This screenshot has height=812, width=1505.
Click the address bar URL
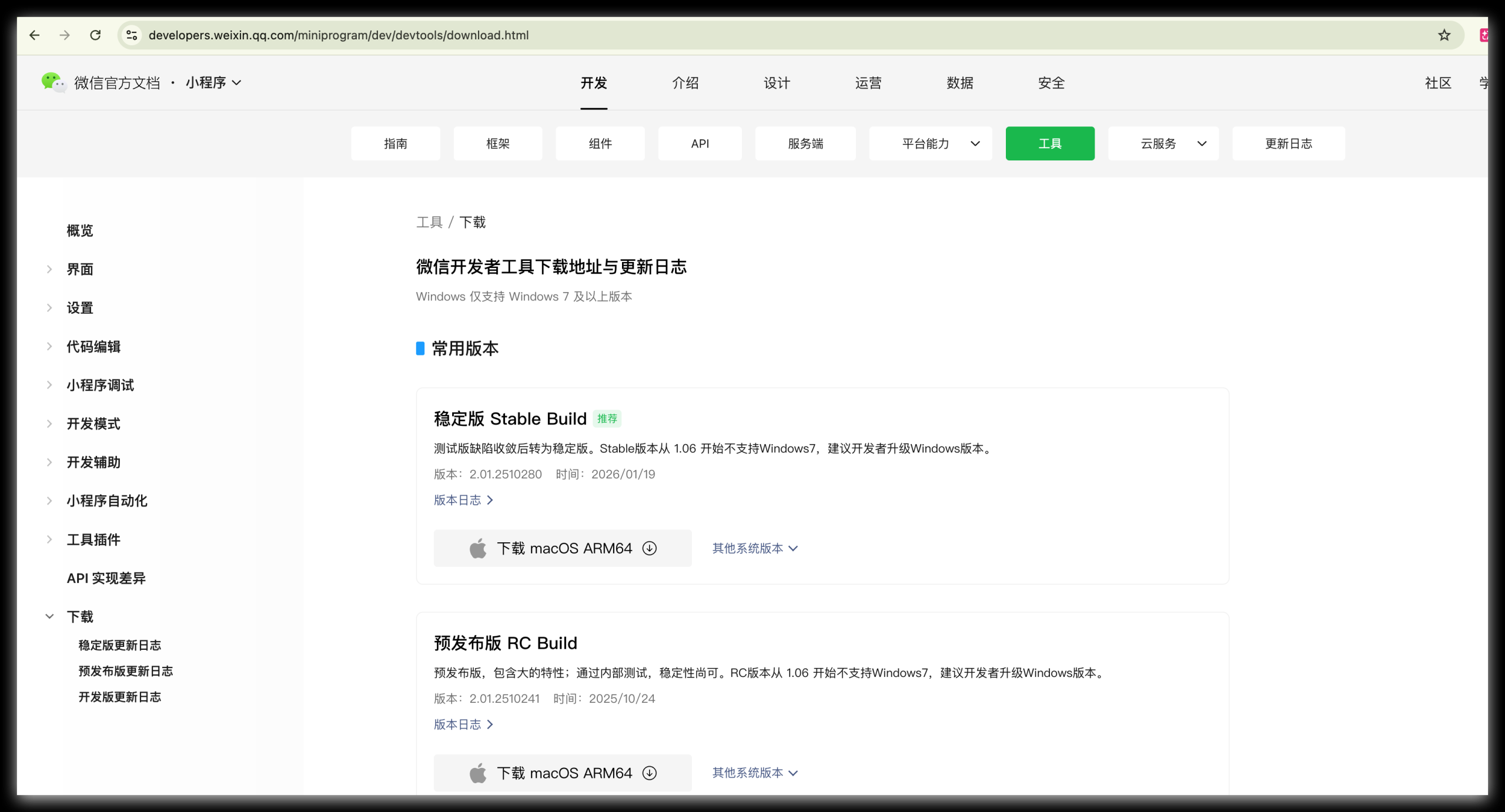tap(339, 35)
